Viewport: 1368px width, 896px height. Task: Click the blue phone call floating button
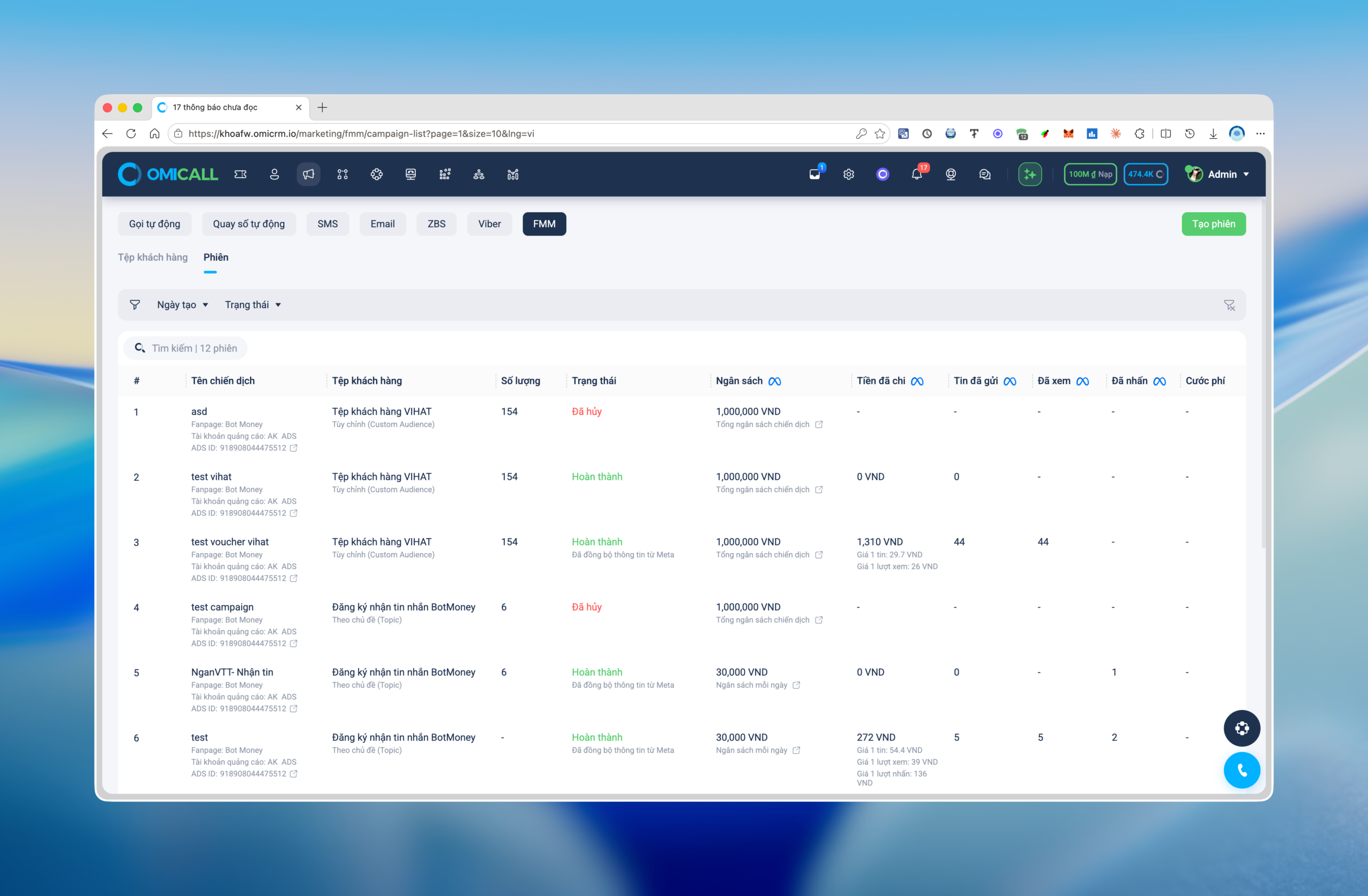[1241, 770]
